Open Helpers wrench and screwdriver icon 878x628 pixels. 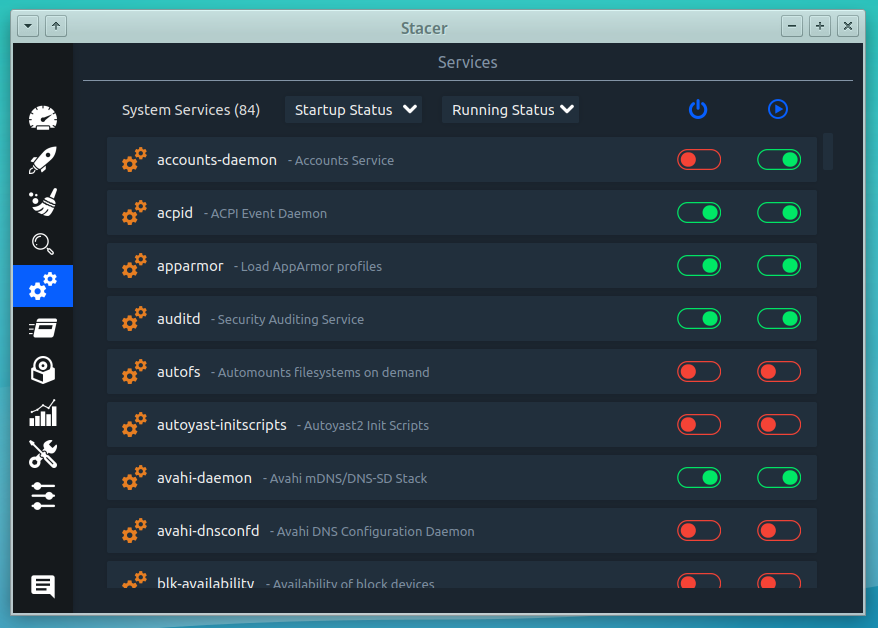[43, 454]
